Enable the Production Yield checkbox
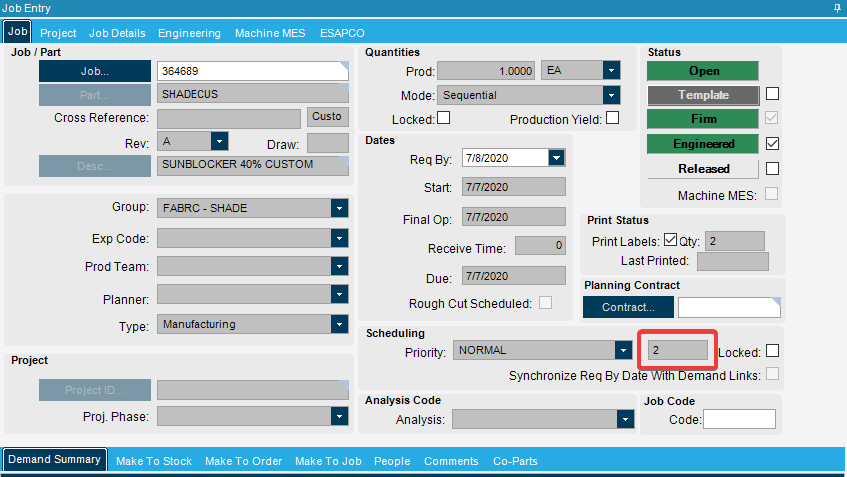 pos(613,118)
